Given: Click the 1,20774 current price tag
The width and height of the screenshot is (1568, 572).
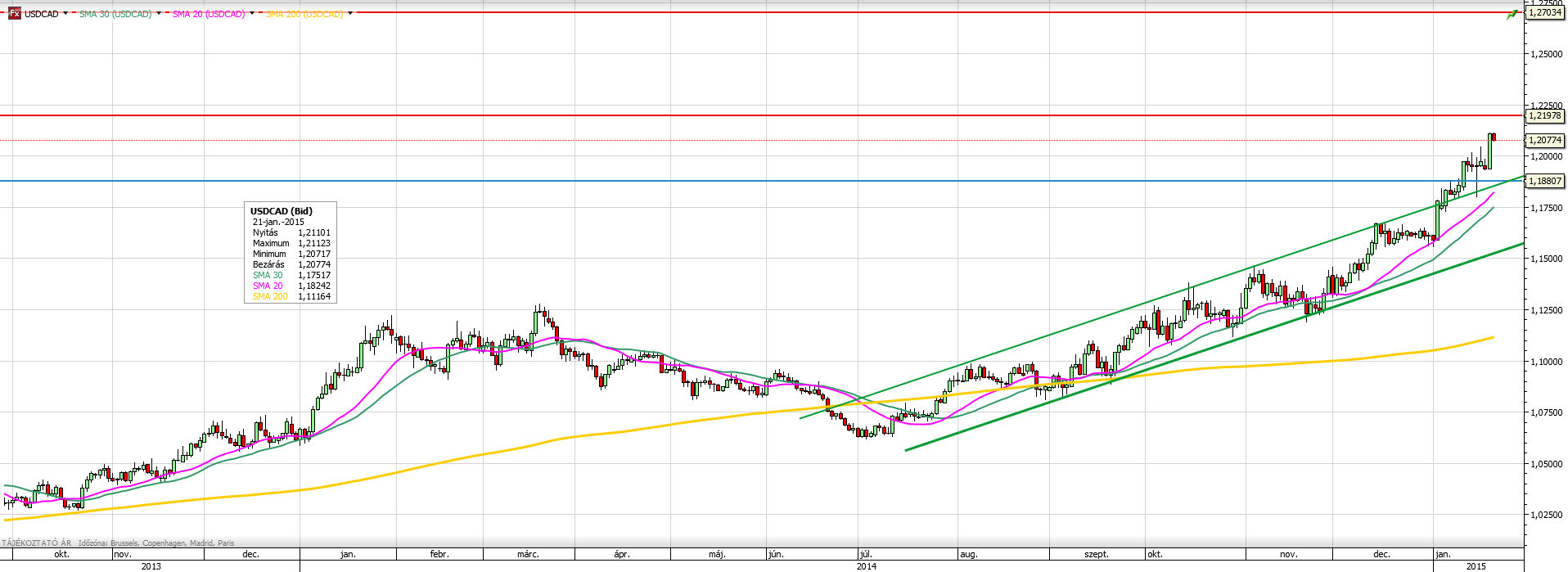Looking at the screenshot, I should tap(1545, 141).
